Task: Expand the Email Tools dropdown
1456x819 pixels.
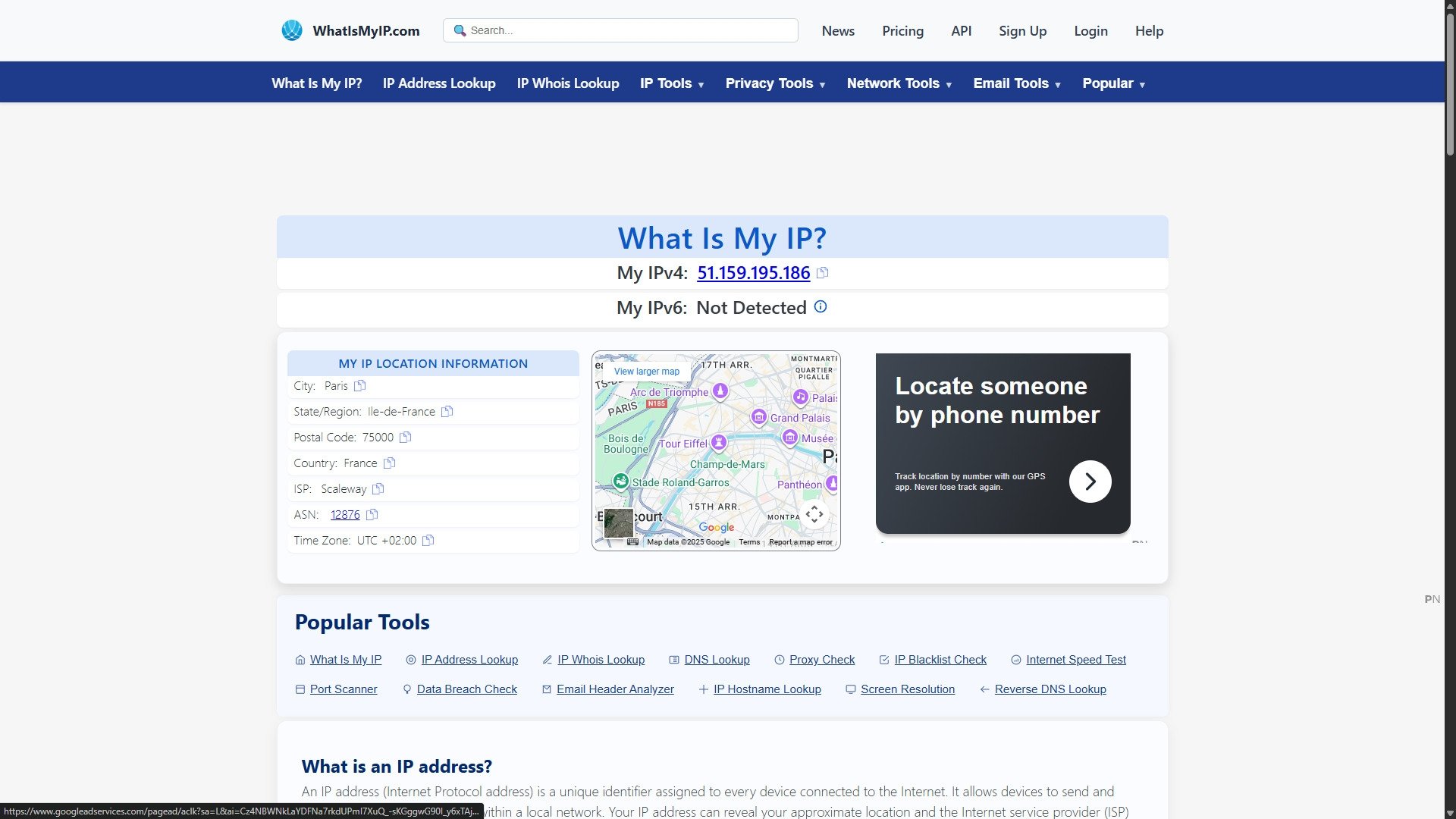Action: click(x=1016, y=83)
